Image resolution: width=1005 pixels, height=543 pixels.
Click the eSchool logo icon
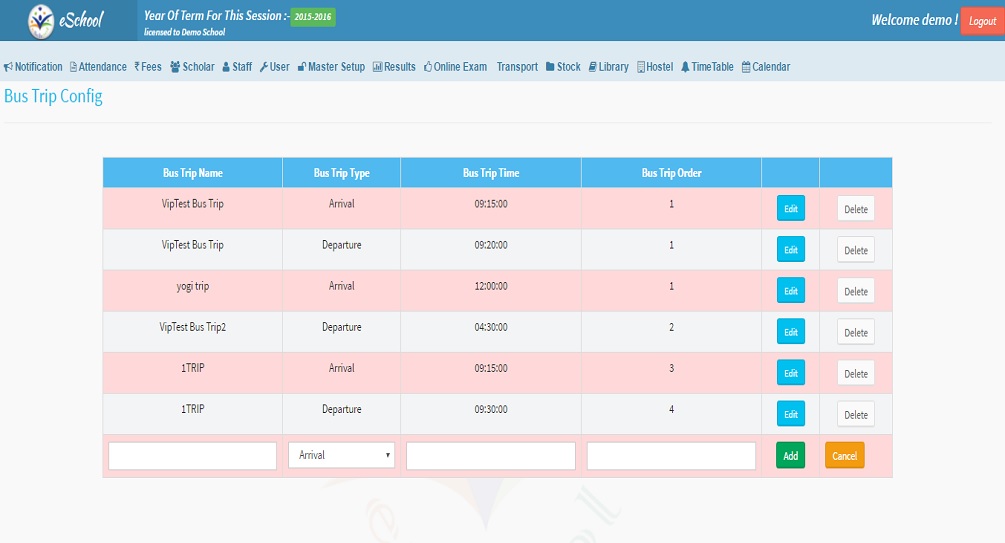click(x=41, y=19)
